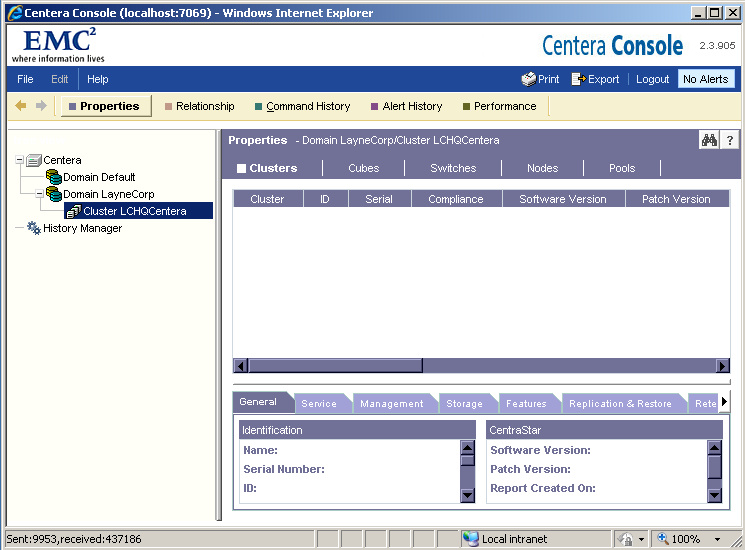Click the ID column header

325,199
